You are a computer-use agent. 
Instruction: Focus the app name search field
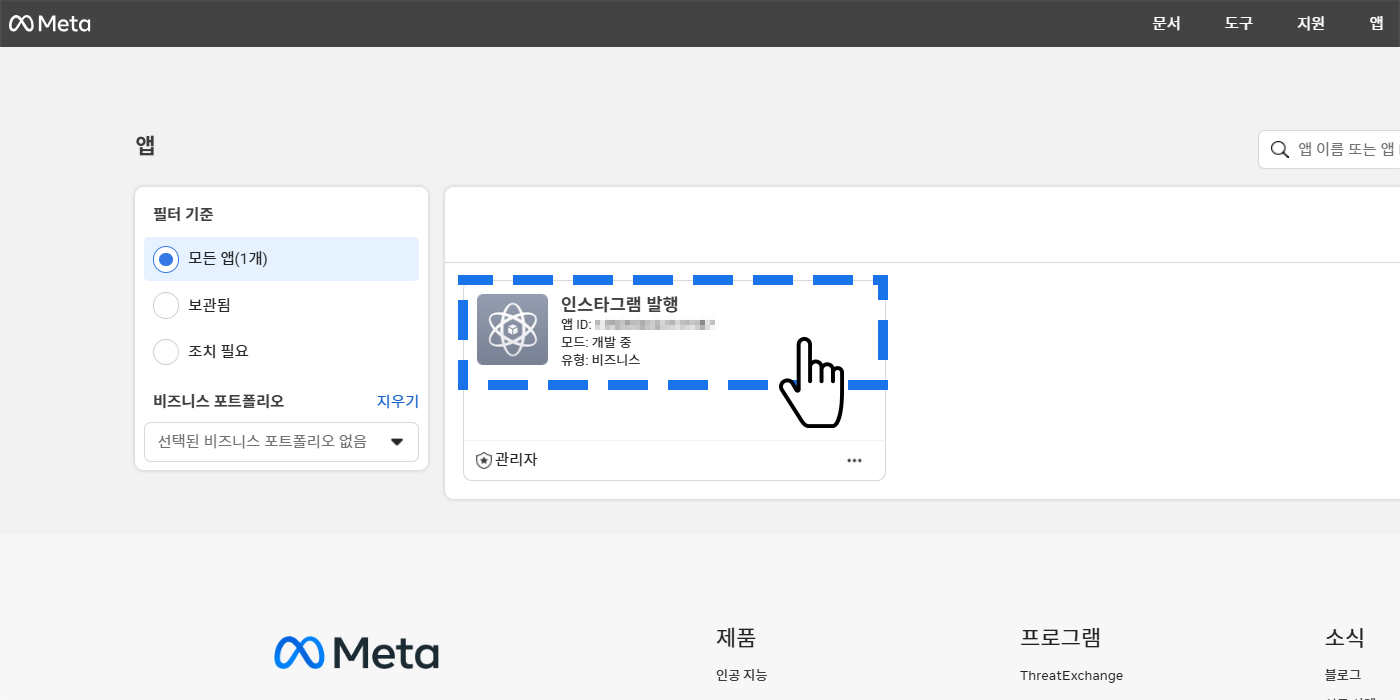tap(1329, 149)
